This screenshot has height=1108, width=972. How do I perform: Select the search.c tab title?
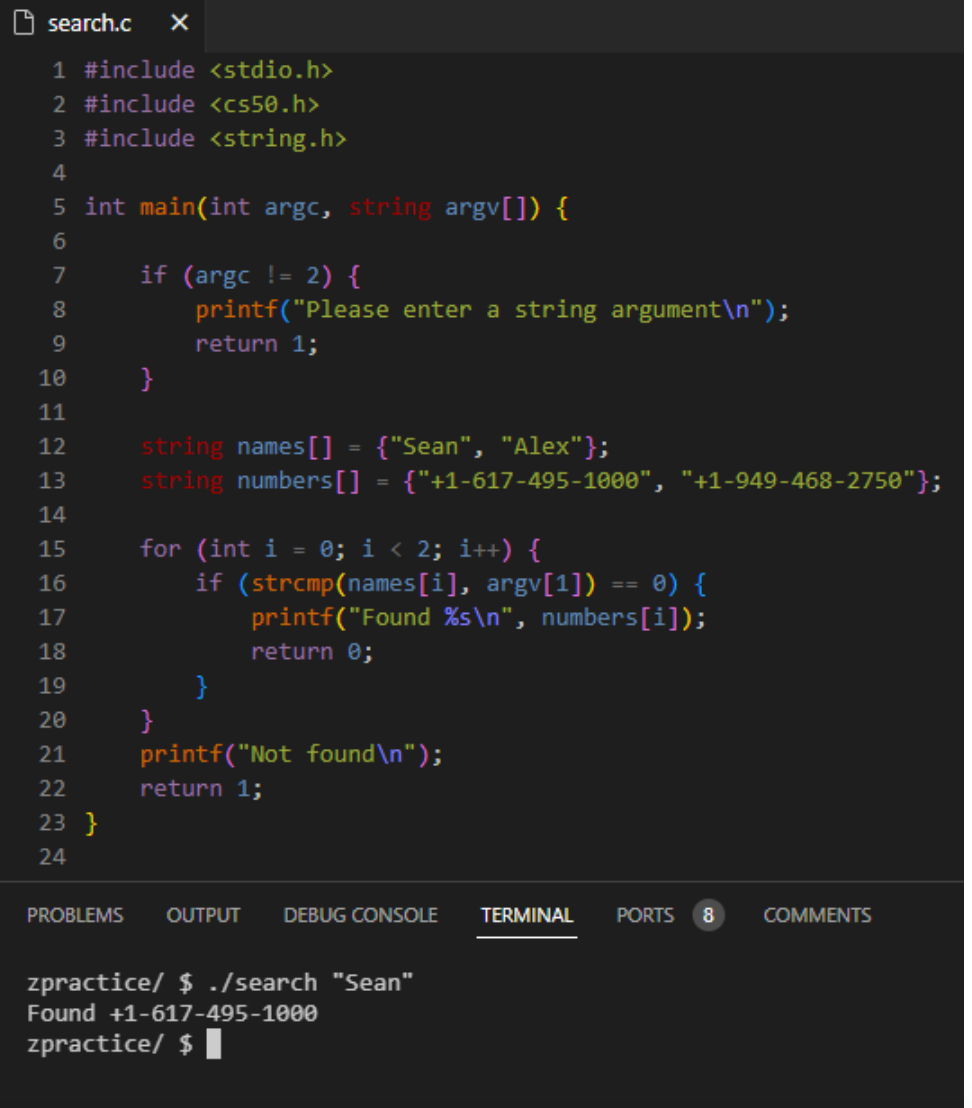pos(90,23)
